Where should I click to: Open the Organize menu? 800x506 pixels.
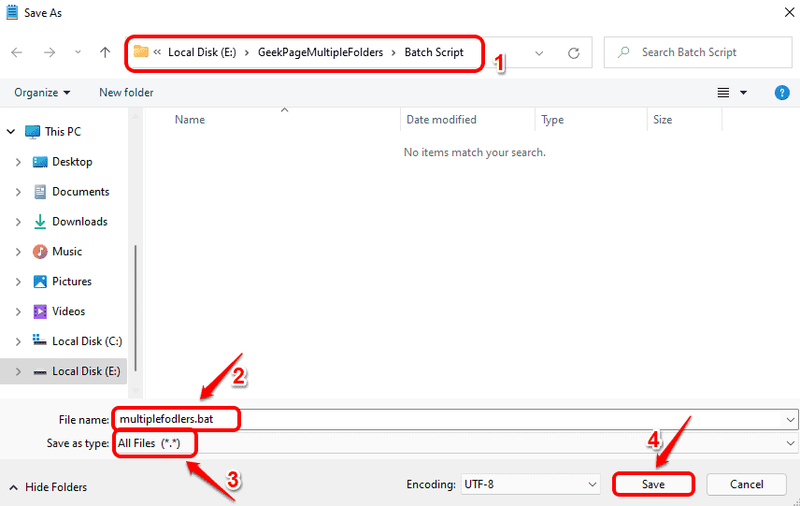[42, 93]
